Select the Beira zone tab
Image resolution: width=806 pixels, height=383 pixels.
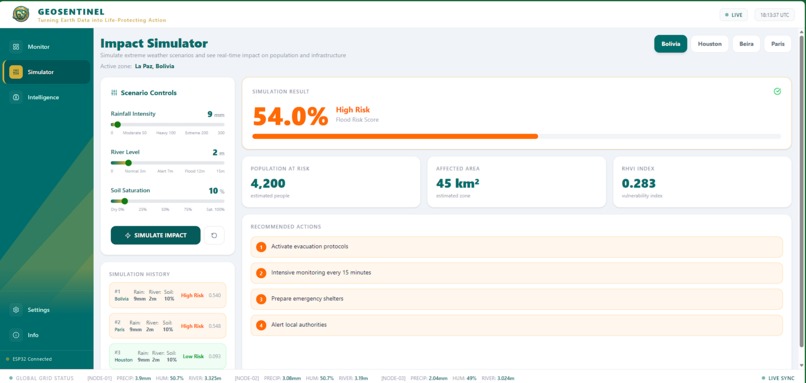click(746, 44)
